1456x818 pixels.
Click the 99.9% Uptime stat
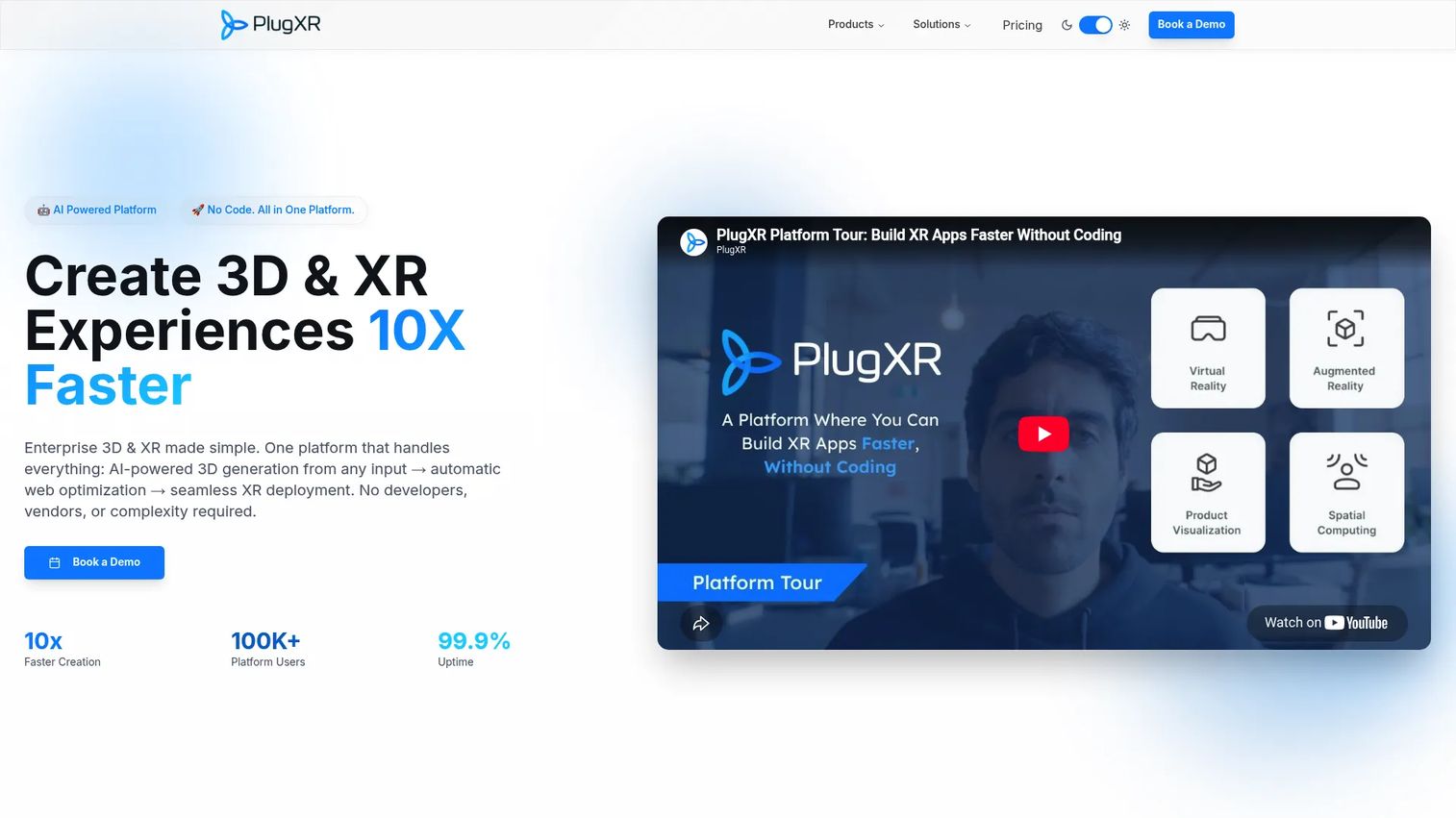pyautogui.click(x=474, y=649)
